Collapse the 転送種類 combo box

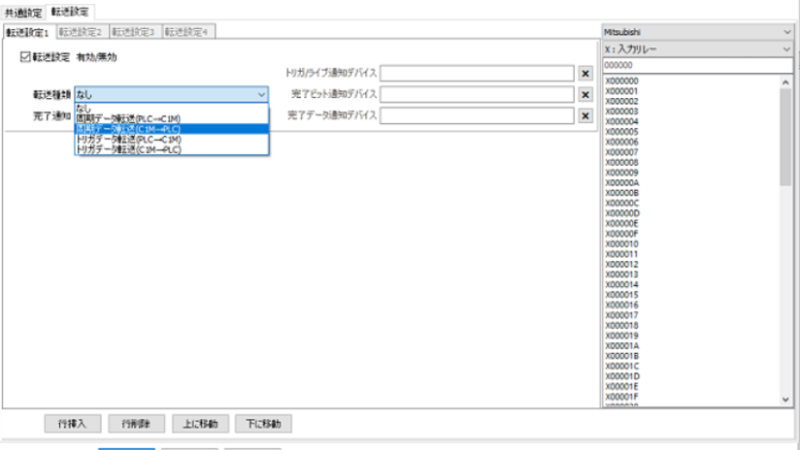point(262,94)
